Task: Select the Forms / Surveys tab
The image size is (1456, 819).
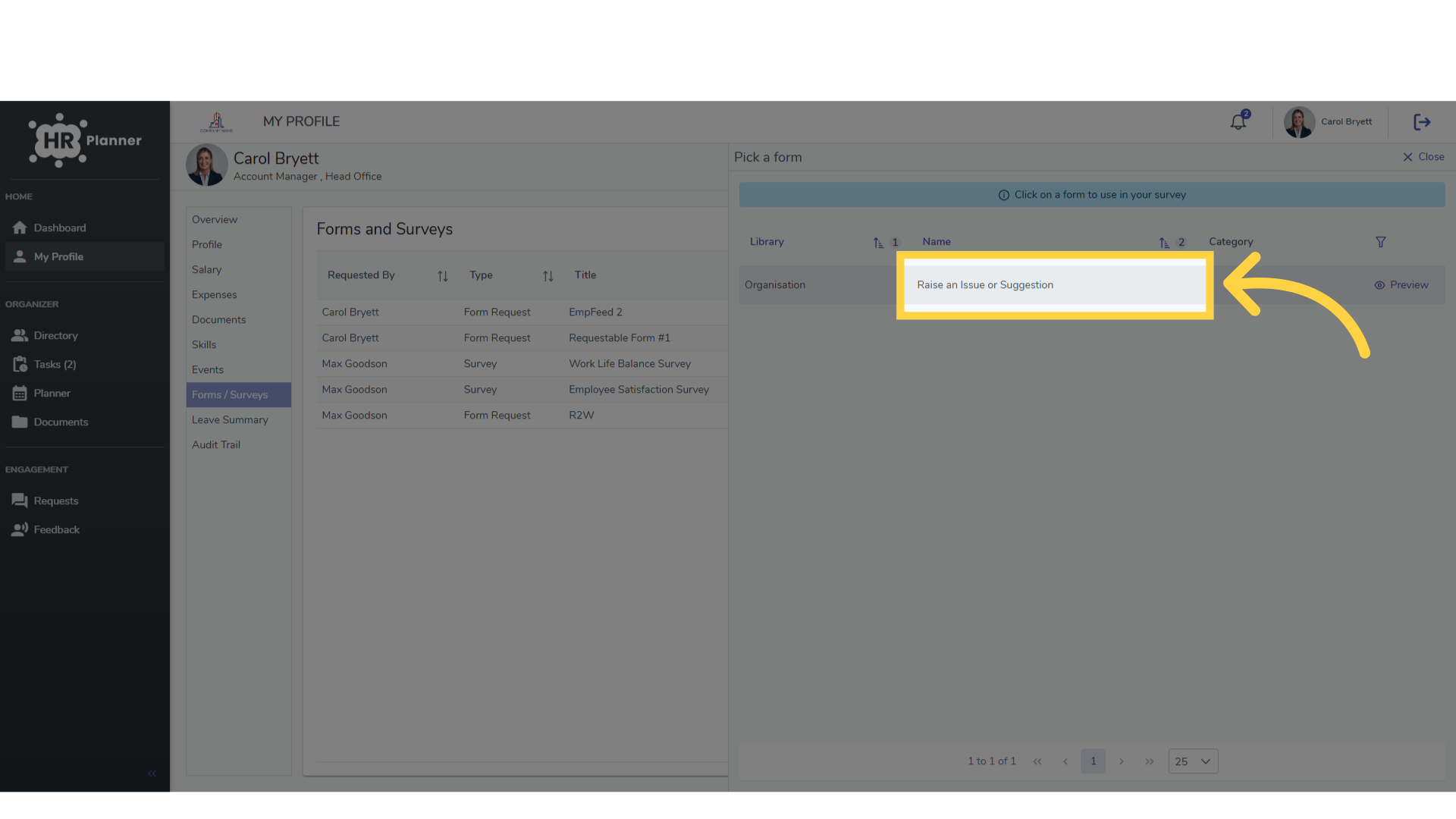Action: click(239, 395)
